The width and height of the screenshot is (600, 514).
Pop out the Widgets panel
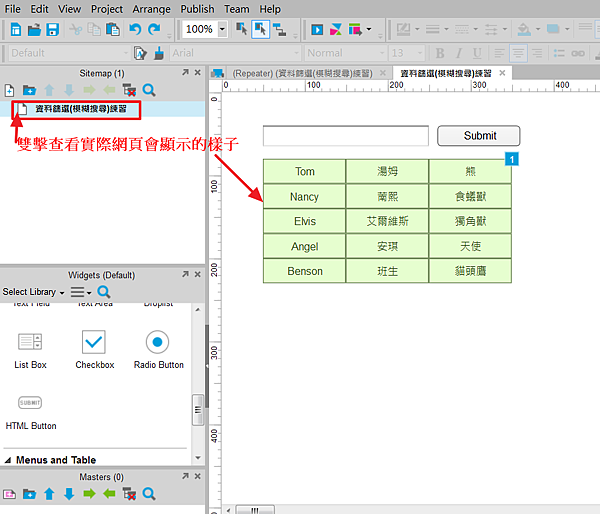(185, 274)
